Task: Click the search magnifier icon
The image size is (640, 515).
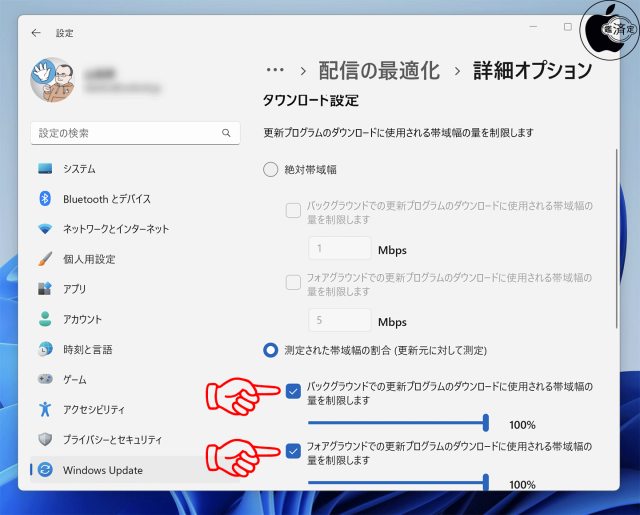Action: click(x=226, y=133)
